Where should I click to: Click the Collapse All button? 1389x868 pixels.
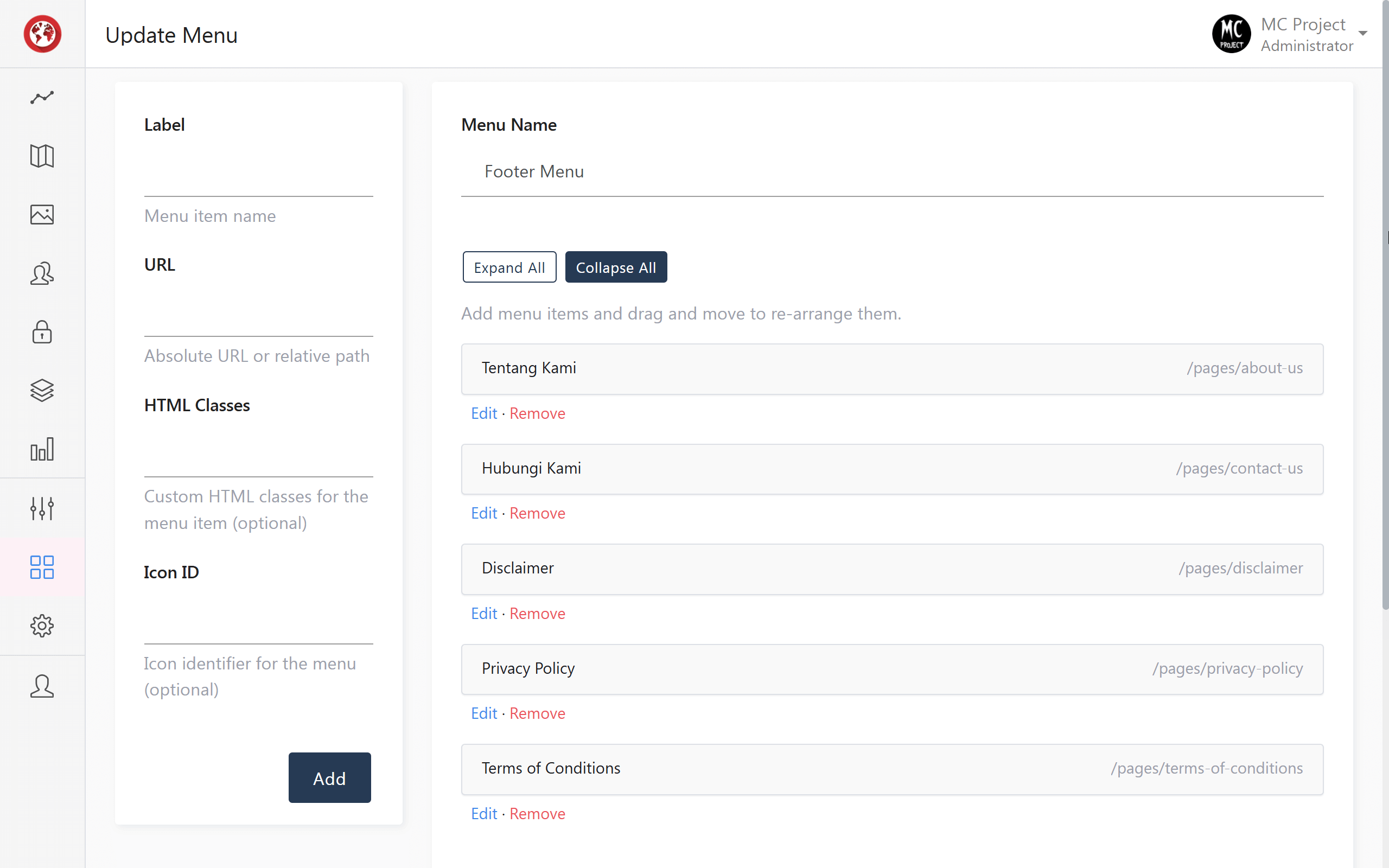point(615,267)
